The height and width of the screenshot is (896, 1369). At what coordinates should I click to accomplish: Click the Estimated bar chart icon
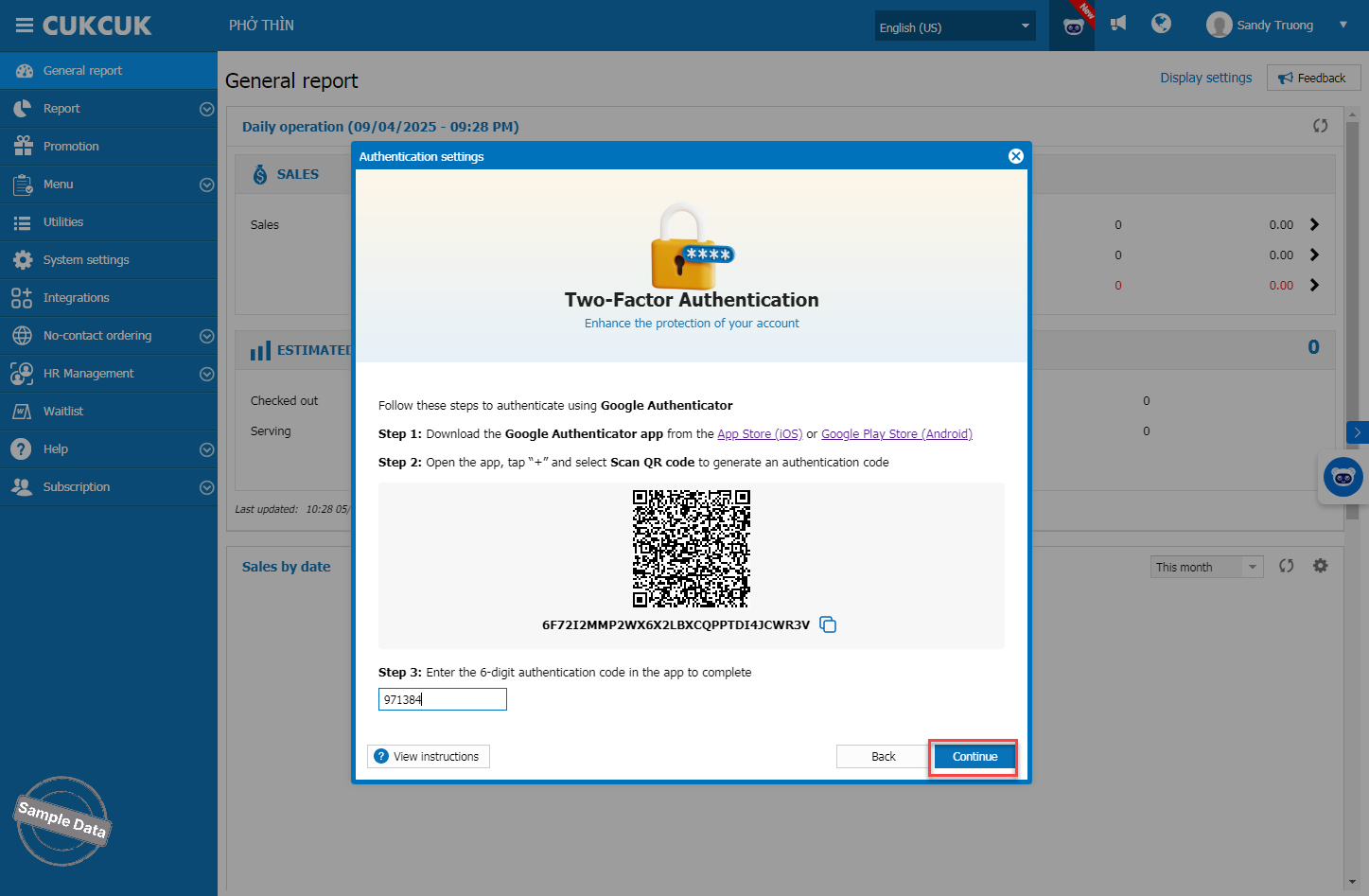tap(260, 351)
